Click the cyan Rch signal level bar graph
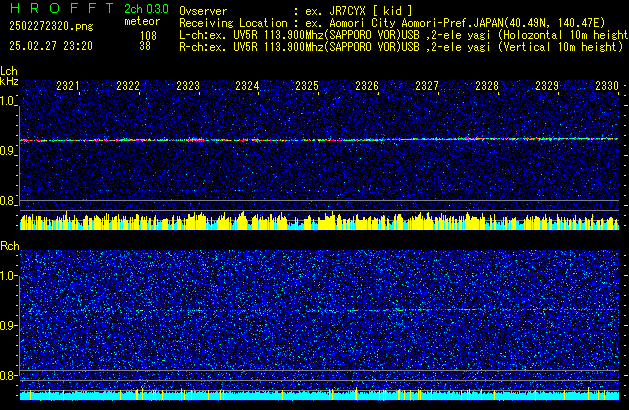The width and height of the screenshot is (629, 410). (x=319, y=395)
